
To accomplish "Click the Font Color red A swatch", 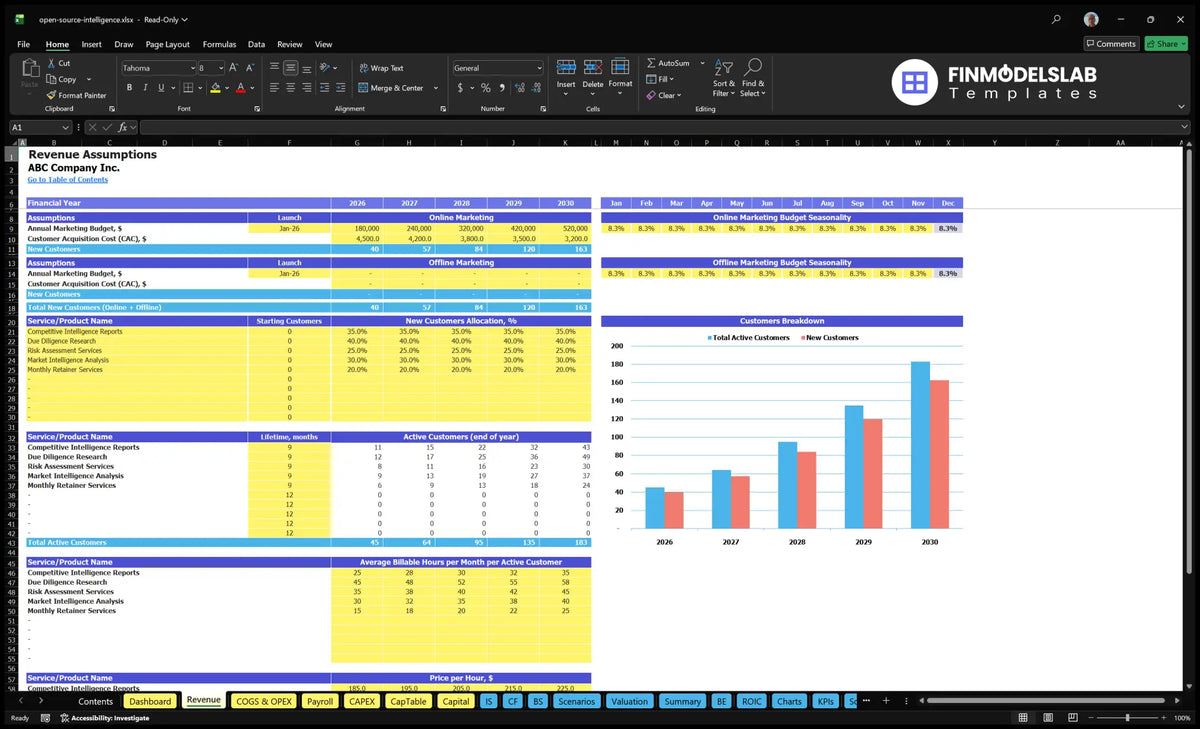I will (240, 88).
